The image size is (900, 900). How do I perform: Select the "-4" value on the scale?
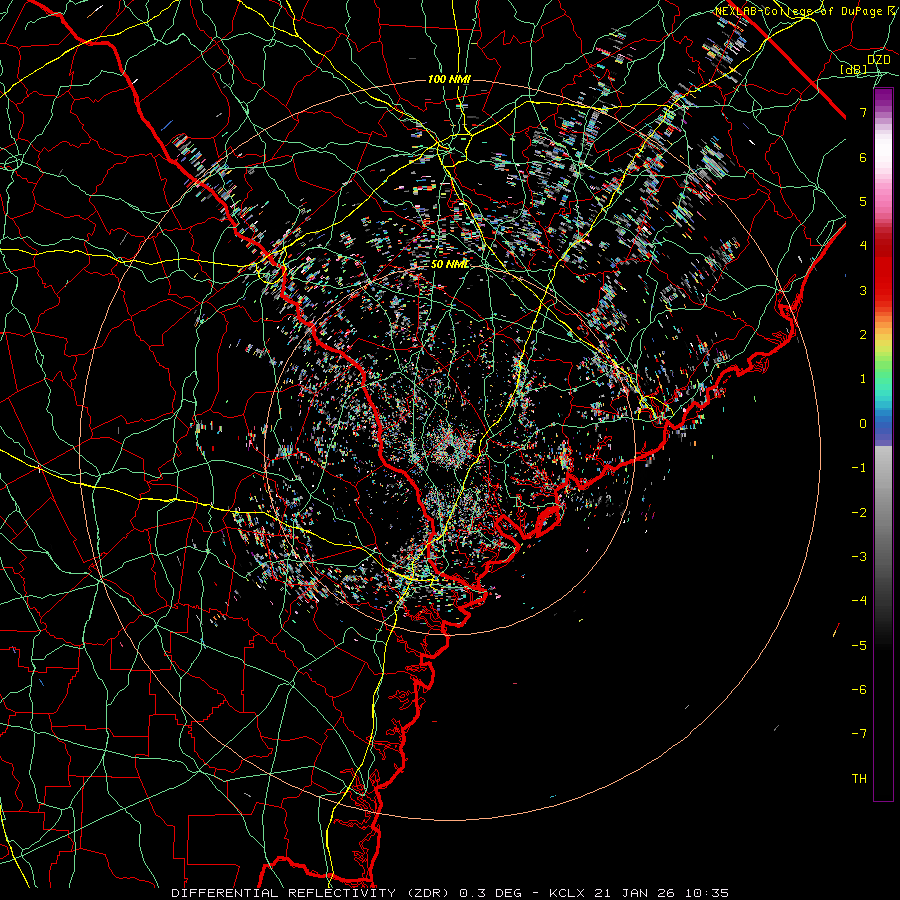click(859, 601)
